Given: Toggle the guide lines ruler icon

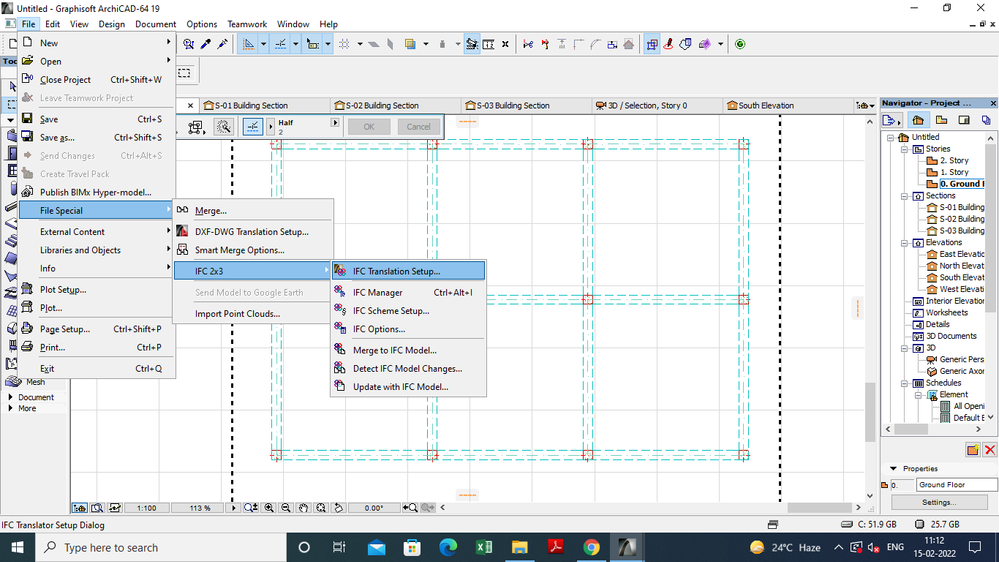Looking at the screenshot, I should click(x=248, y=44).
